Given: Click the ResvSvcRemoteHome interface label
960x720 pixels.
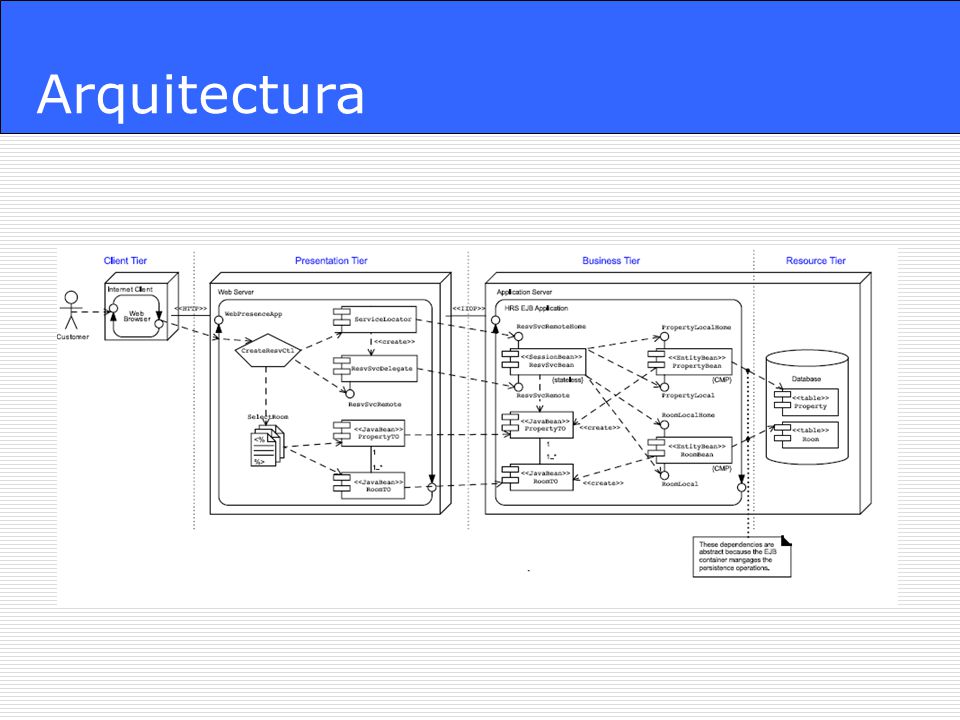Looking at the screenshot, I should coord(551,326).
